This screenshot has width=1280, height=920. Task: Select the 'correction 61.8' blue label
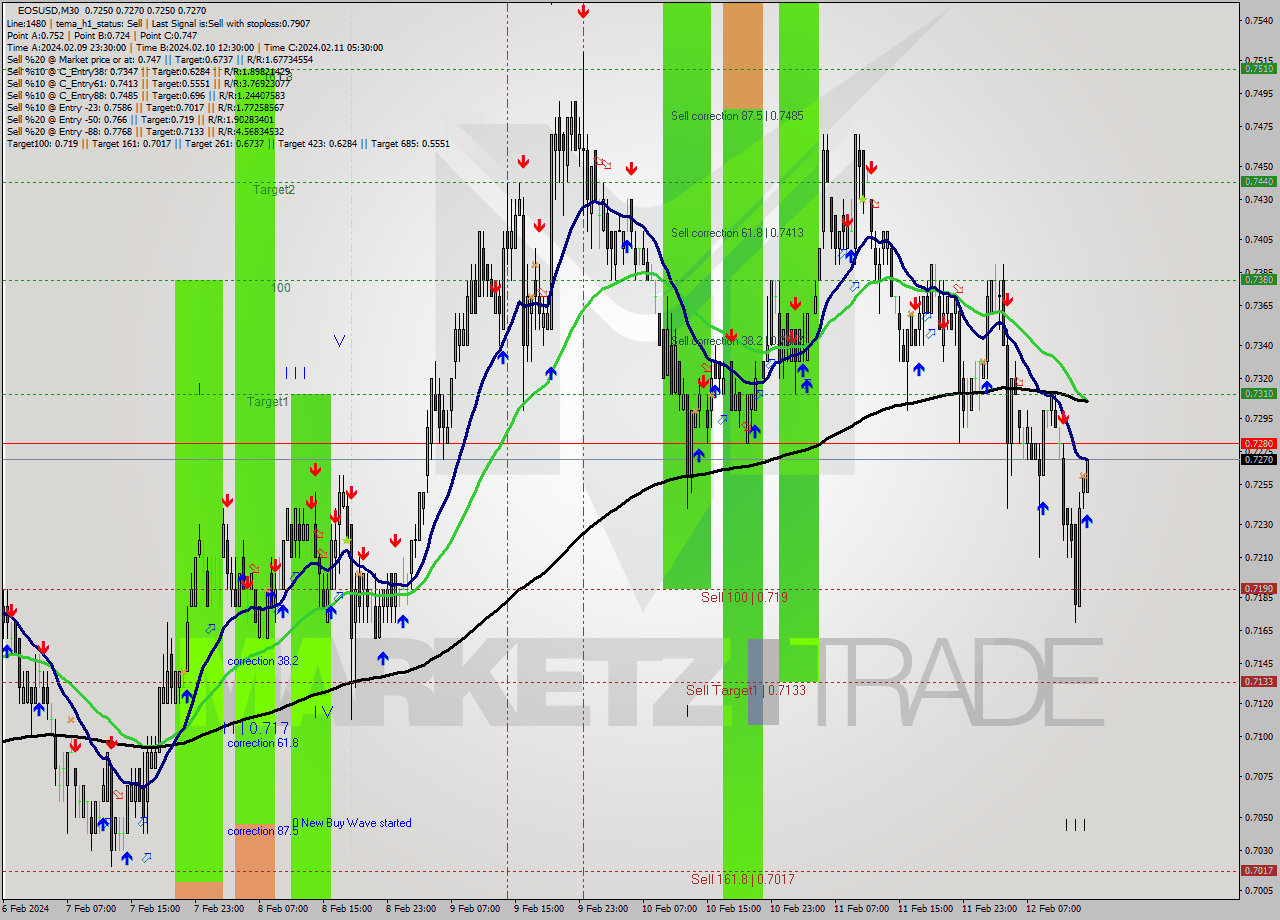pyautogui.click(x=262, y=743)
